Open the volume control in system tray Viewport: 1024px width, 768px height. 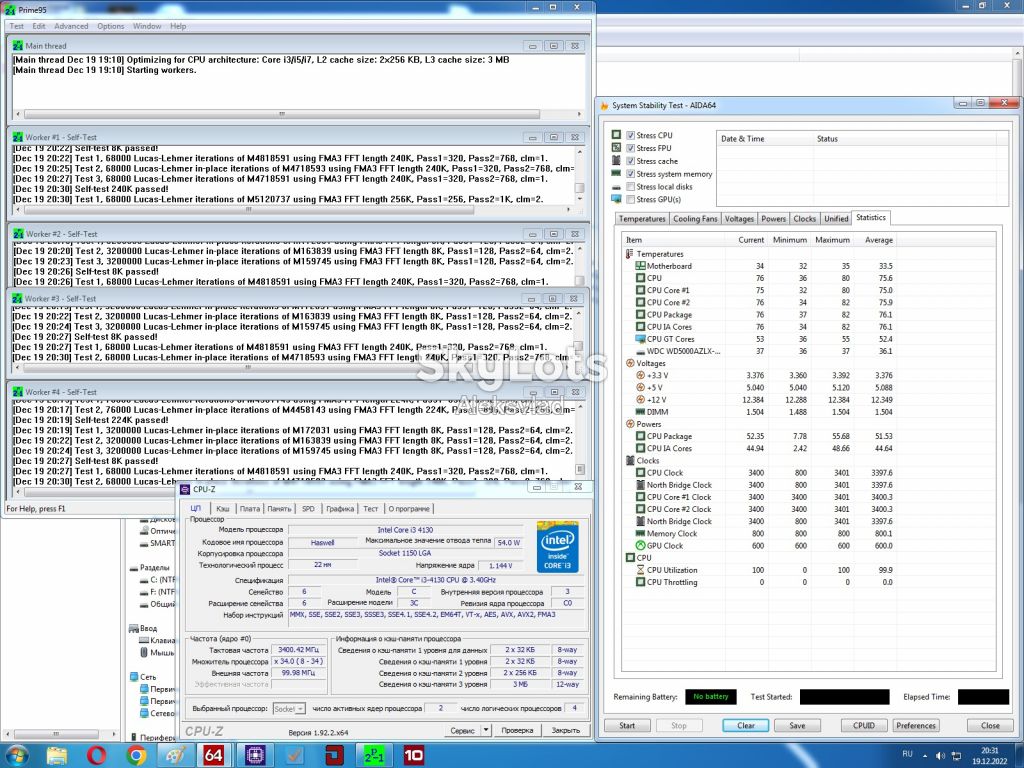tap(940, 756)
